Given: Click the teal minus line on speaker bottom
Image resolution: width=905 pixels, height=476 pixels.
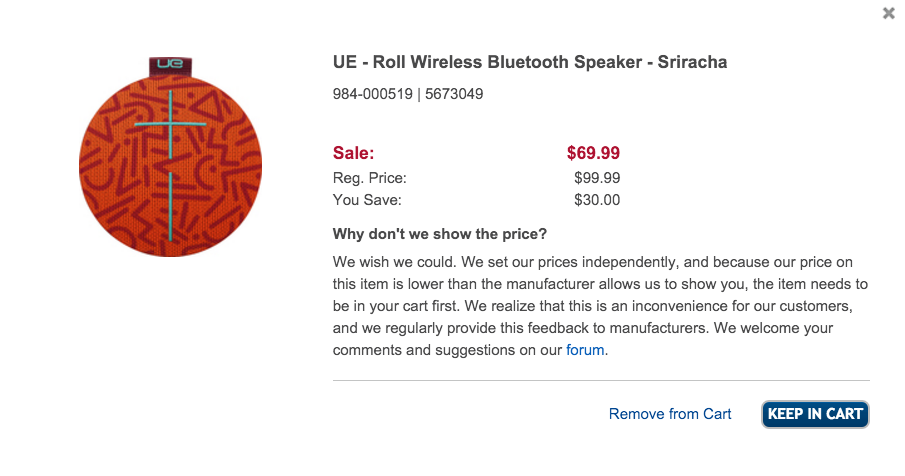Looking at the screenshot, I should click(x=170, y=206).
